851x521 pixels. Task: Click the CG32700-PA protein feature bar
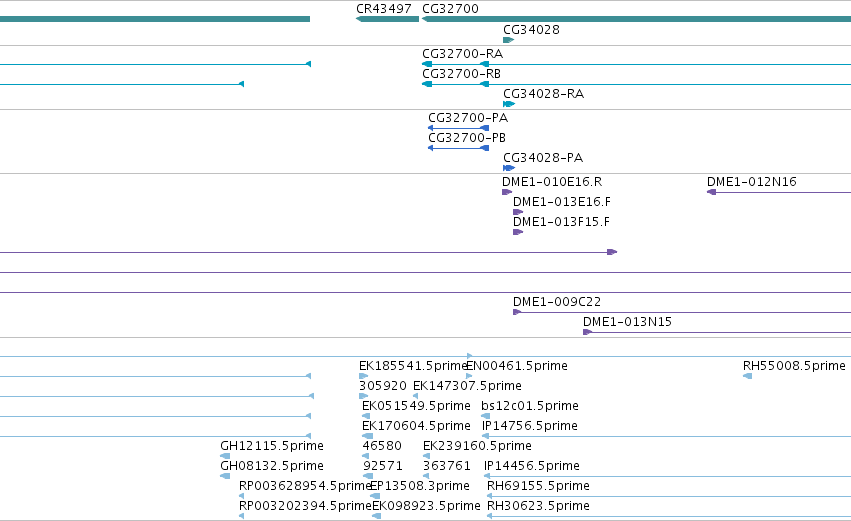459,128
